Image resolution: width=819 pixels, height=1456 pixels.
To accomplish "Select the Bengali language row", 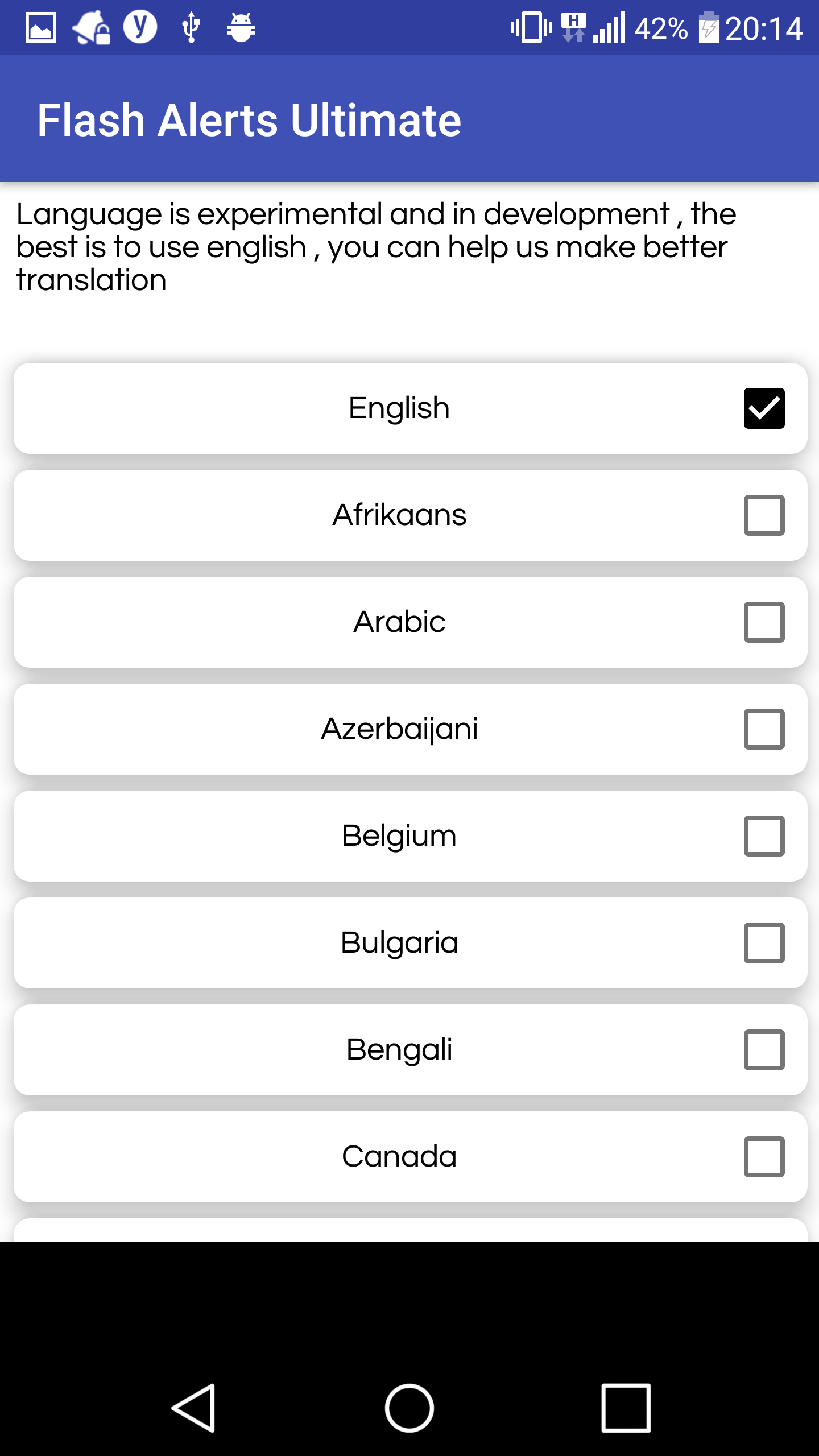I will click(399, 1050).
